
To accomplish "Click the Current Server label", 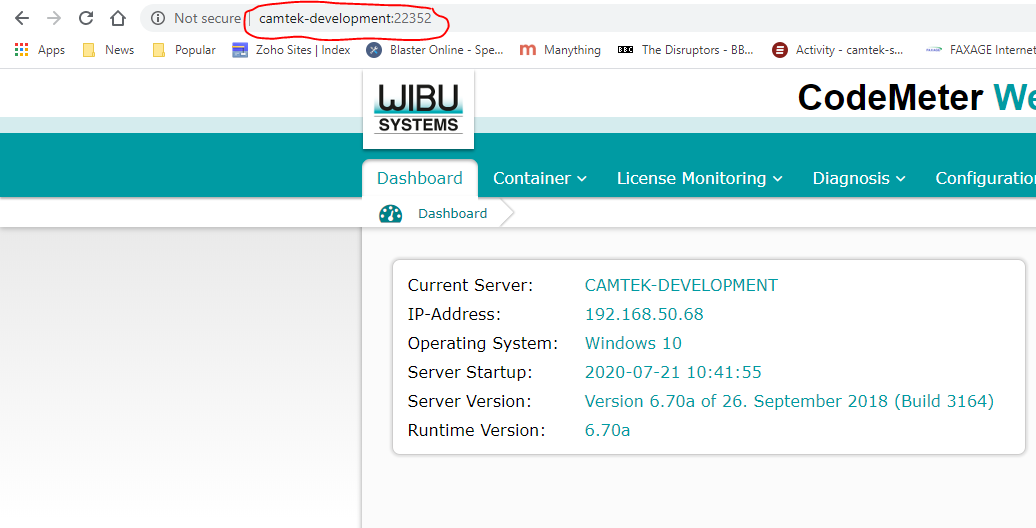I will pyautogui.click(x=470, y=285).
